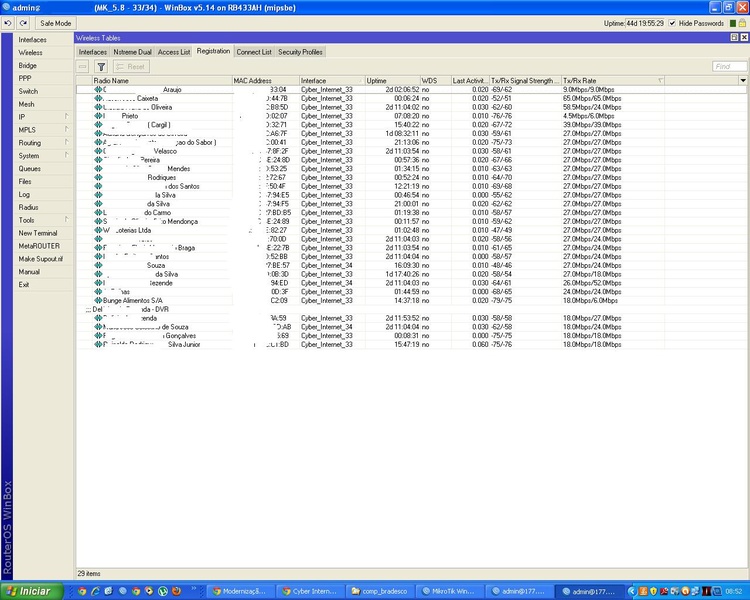Click the Reset button in Registration toolbar
Screen dimensions: 750x600
coord(131,67)
